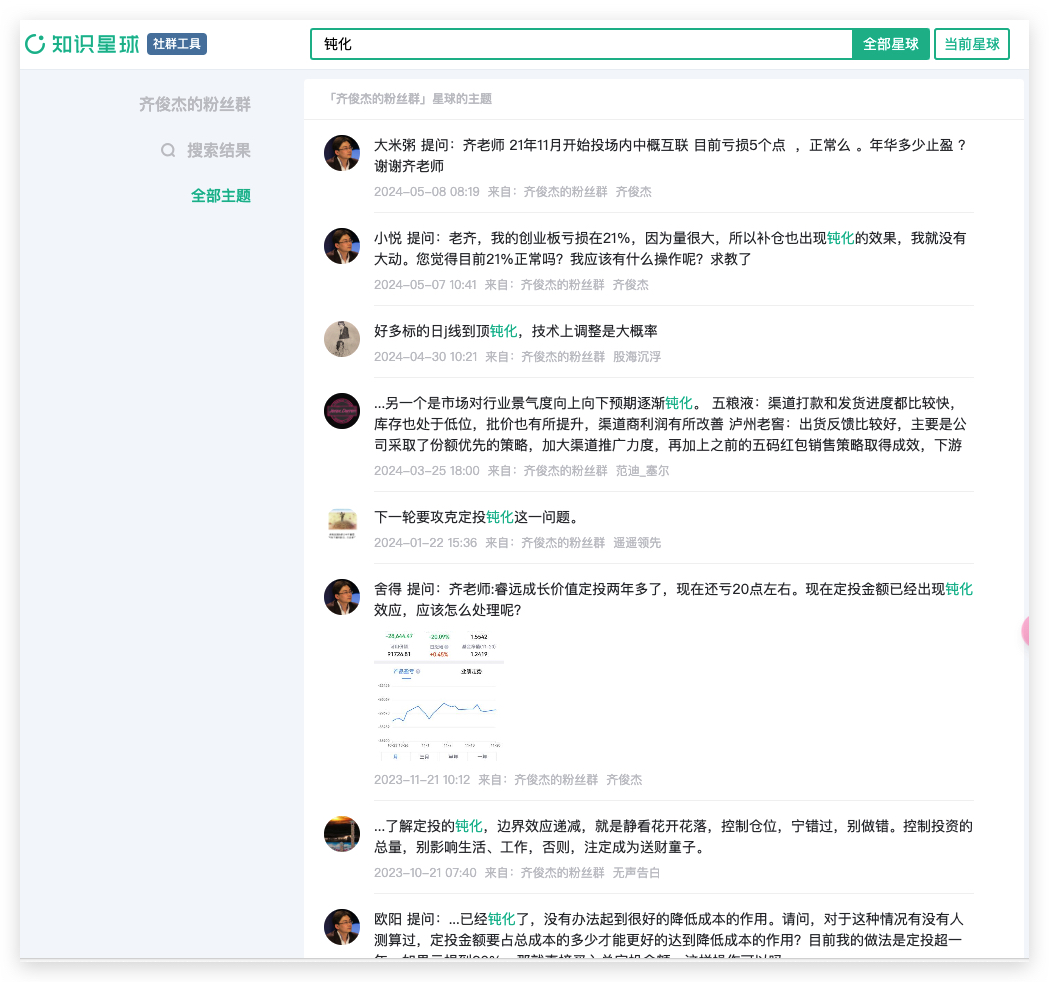Switch to 搜索结果 sidebar entry

tap(219, 150)
